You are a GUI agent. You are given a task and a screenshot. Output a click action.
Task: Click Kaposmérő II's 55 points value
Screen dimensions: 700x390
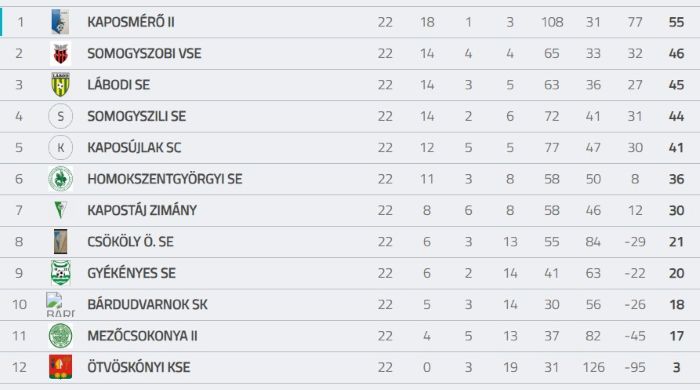tap(676, 22)
